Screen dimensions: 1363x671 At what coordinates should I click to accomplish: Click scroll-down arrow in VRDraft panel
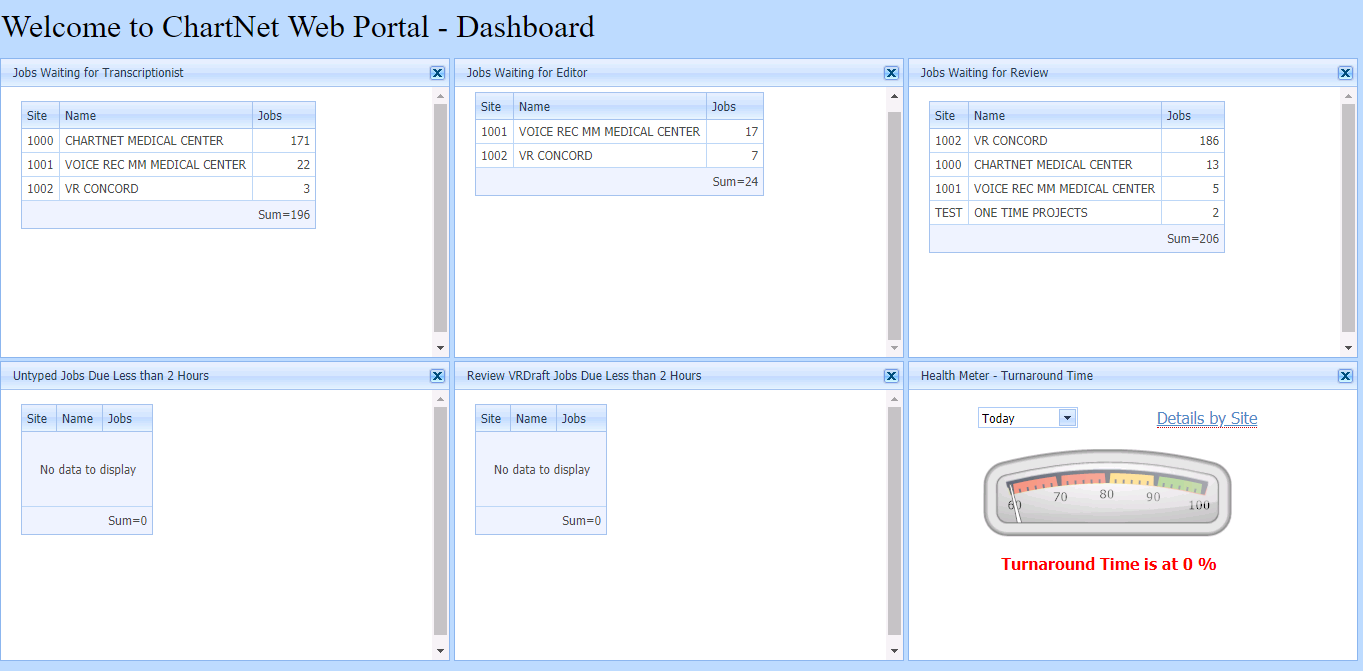point(894,651)
